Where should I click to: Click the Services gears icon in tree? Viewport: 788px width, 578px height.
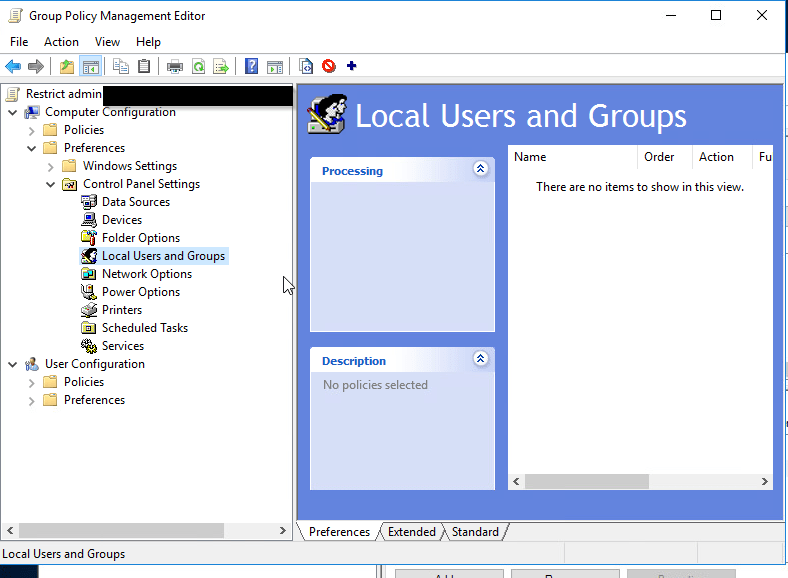[88, 346]
